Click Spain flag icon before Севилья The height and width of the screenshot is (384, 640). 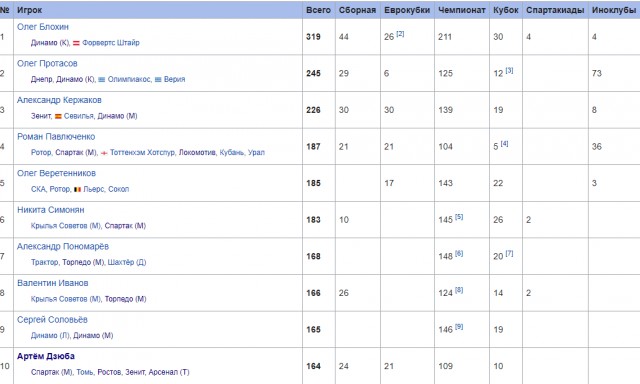58,116
